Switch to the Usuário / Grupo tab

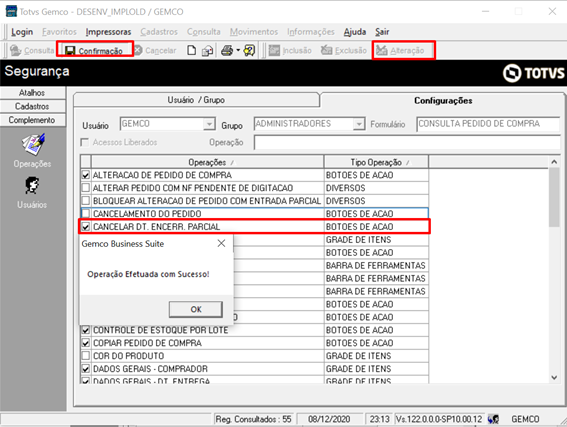[x=196, y=100]
